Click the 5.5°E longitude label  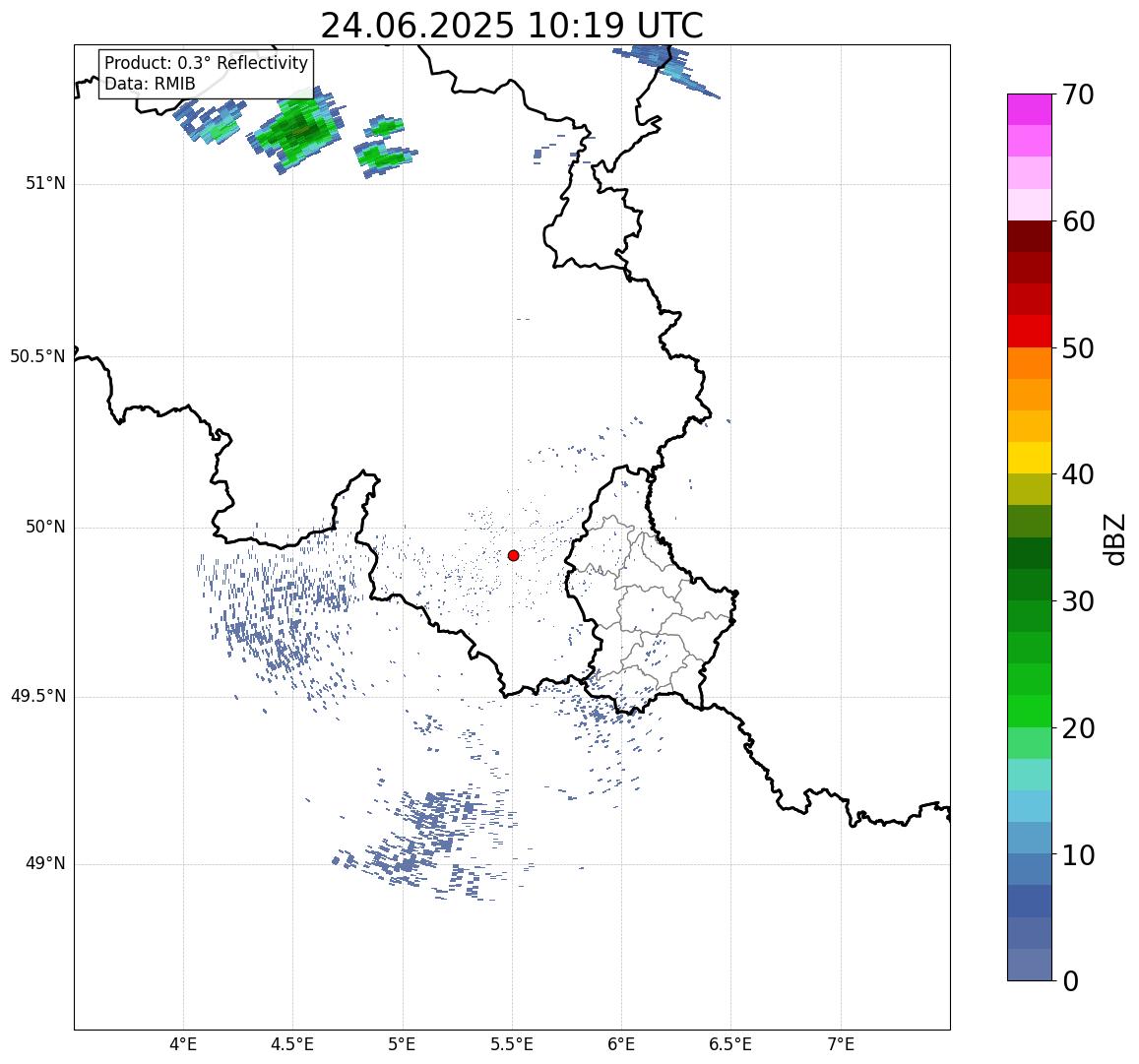pos(511,1045)
